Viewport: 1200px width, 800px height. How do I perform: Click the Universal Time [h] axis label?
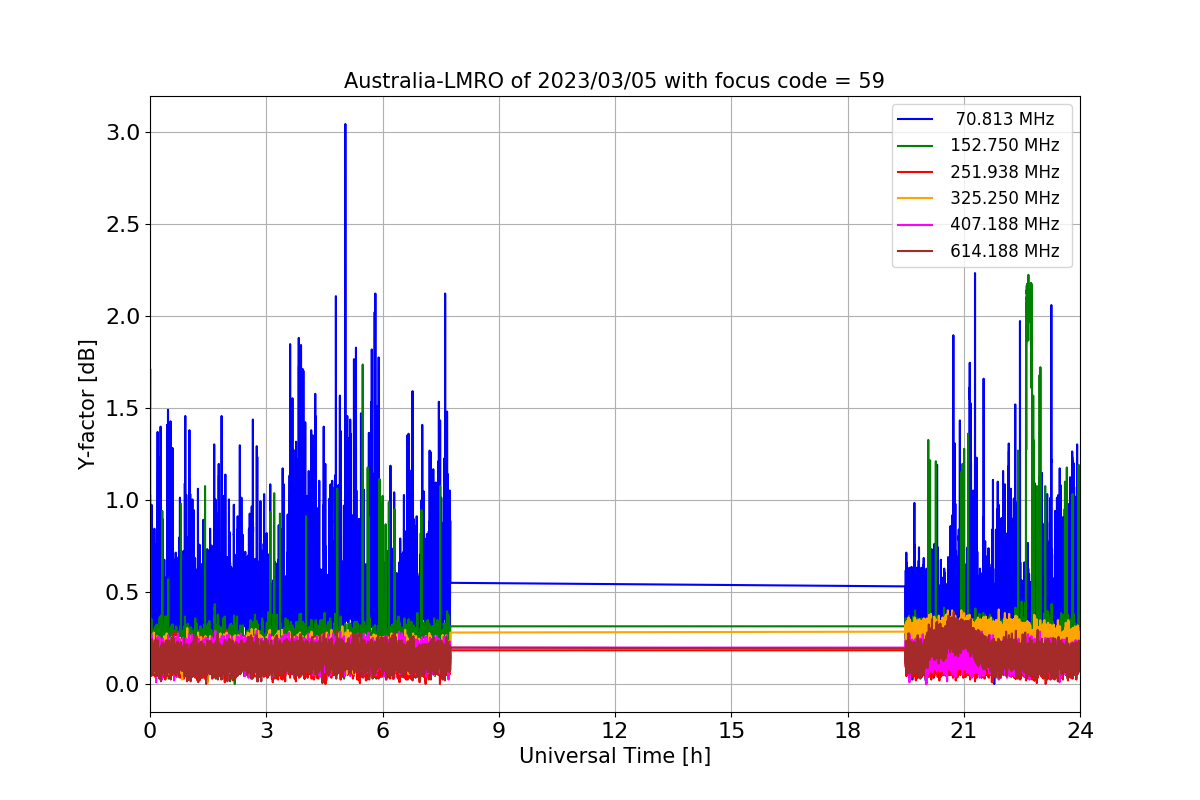[614, 757]
